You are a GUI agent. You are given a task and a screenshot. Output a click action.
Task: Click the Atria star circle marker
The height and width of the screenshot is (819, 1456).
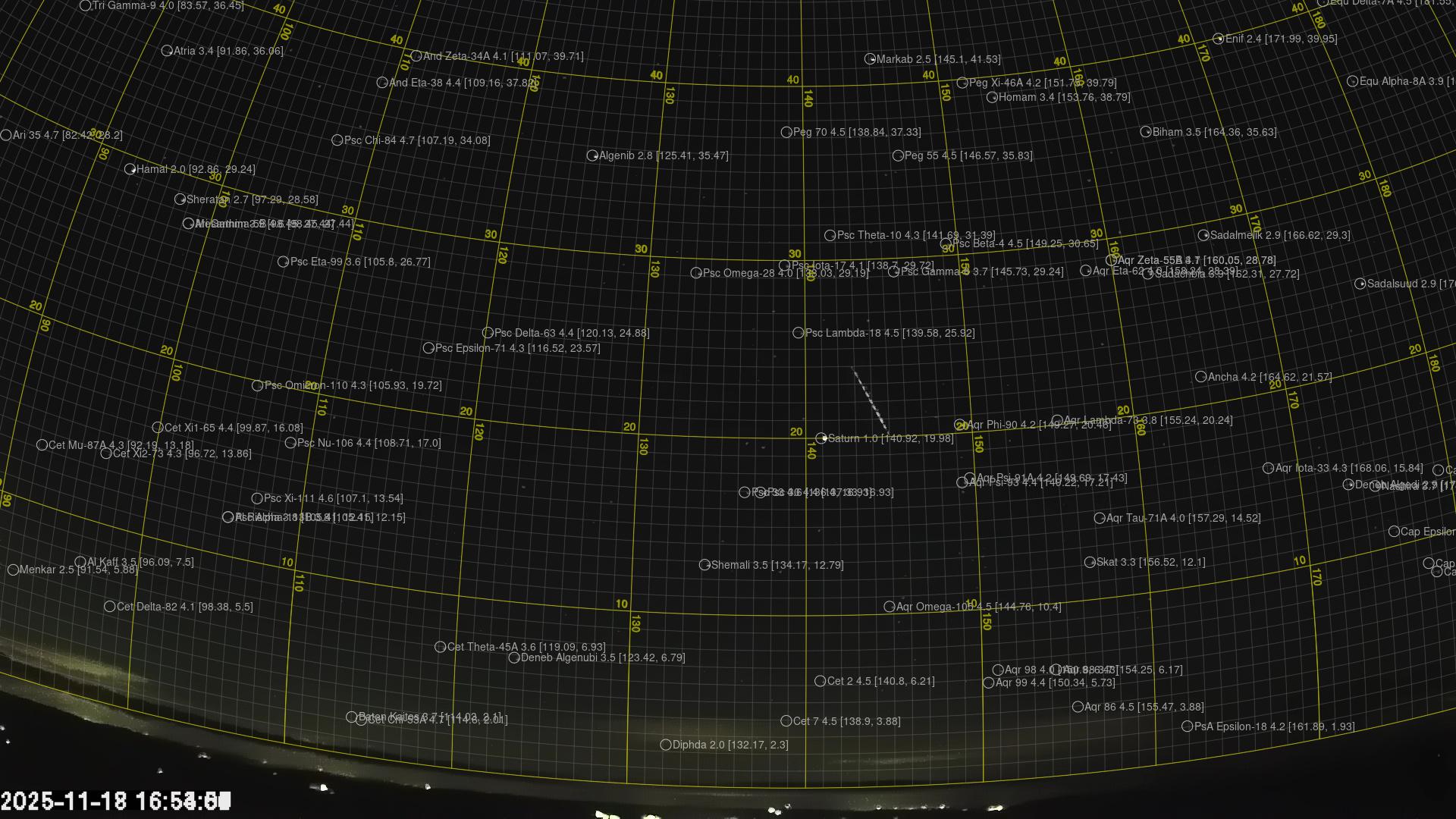click(x=167, y=51)
